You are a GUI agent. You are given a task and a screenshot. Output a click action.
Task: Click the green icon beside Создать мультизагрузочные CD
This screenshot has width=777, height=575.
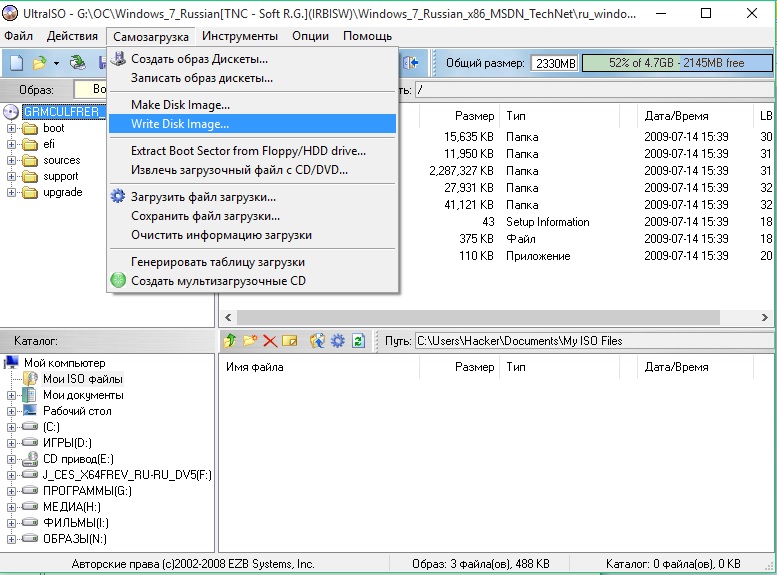click(x=118, y=281)
